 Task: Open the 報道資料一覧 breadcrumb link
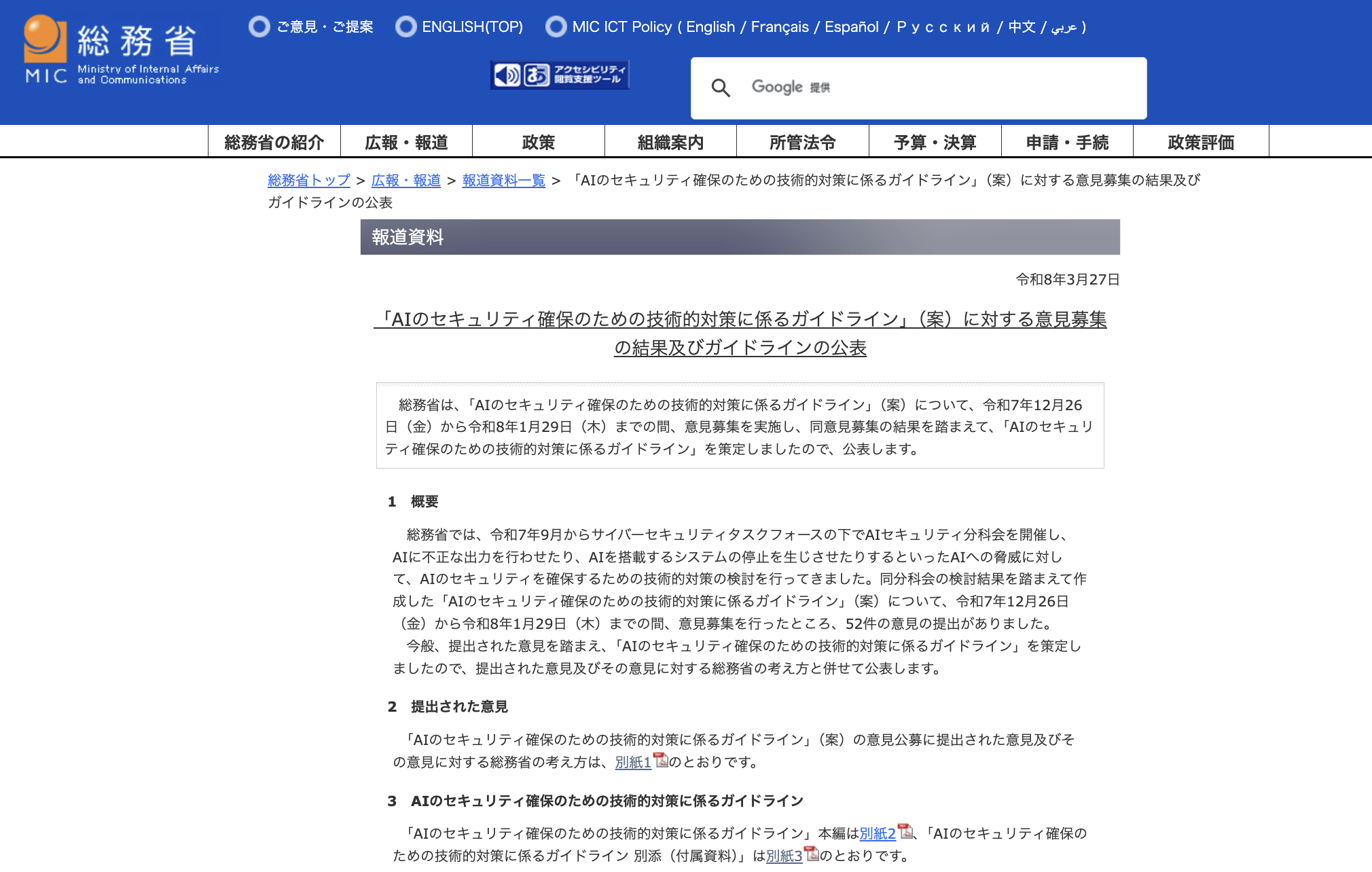tap(503, 180)
